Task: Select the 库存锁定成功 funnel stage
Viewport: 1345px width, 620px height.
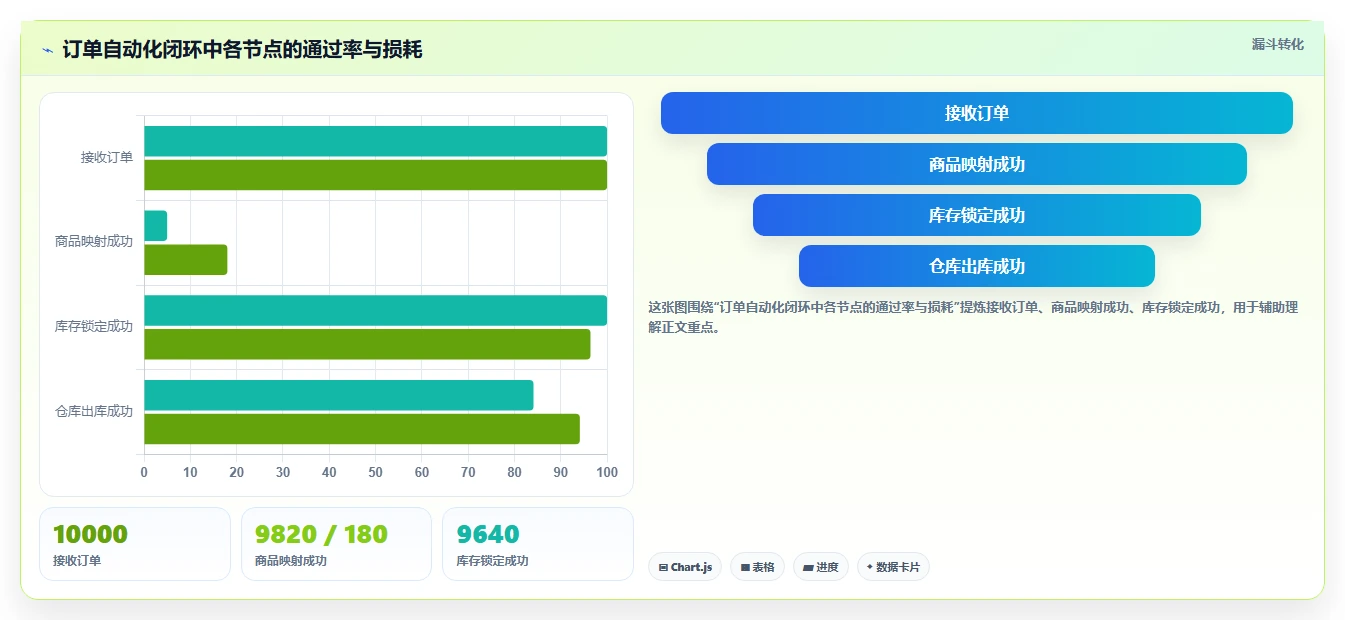Action: pyautogui.click(x=976, y=215)
